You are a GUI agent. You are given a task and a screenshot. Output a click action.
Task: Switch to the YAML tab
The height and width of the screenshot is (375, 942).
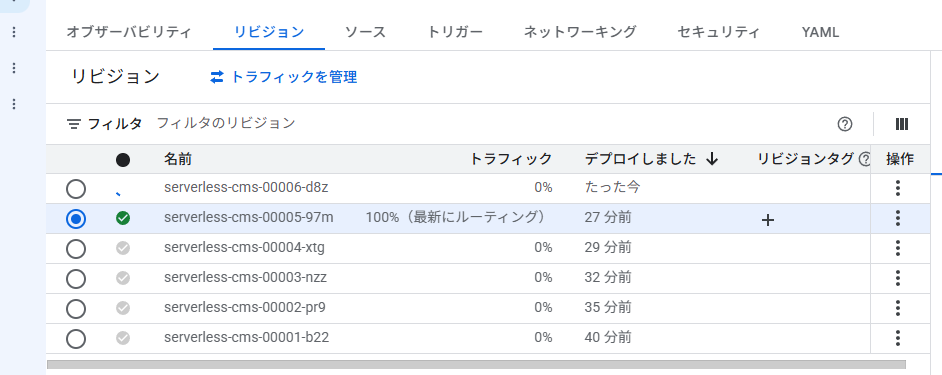click(820, 32)
